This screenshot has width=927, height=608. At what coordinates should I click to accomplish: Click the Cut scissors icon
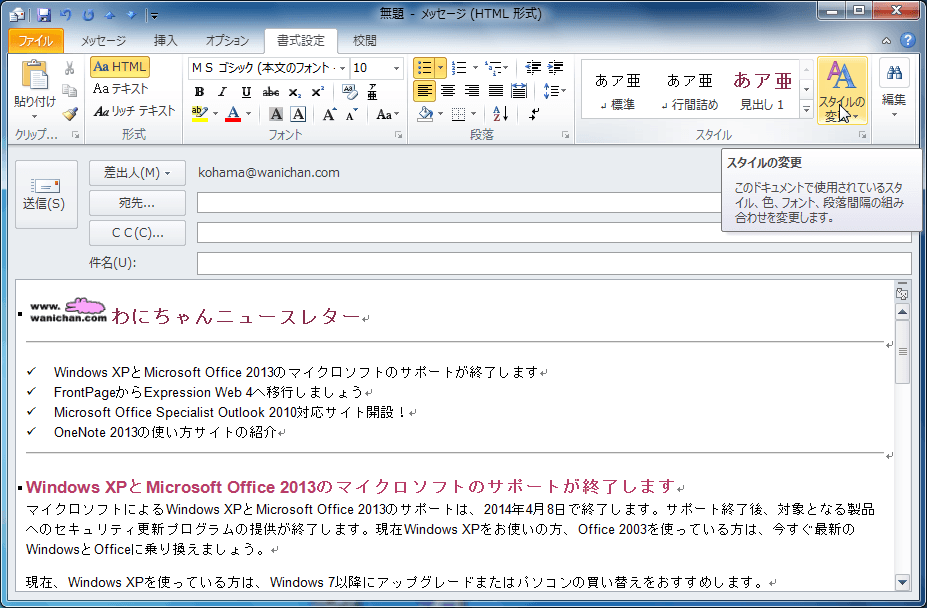tap(70, 69)
